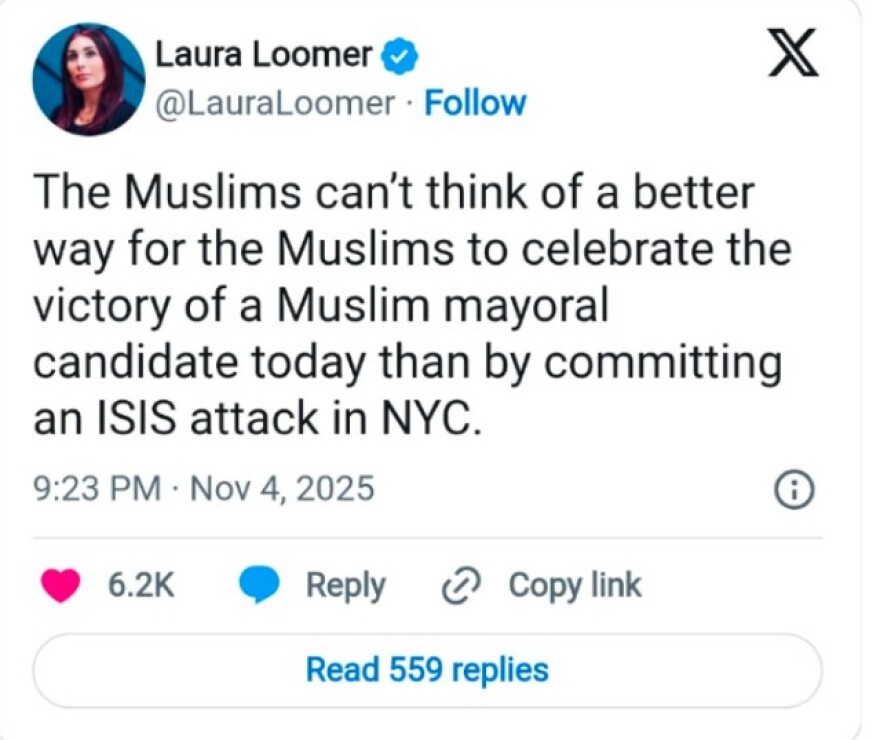Follow the account via Follow link
The width and height of the screenshot is (880, 740).
click(475, 103)
